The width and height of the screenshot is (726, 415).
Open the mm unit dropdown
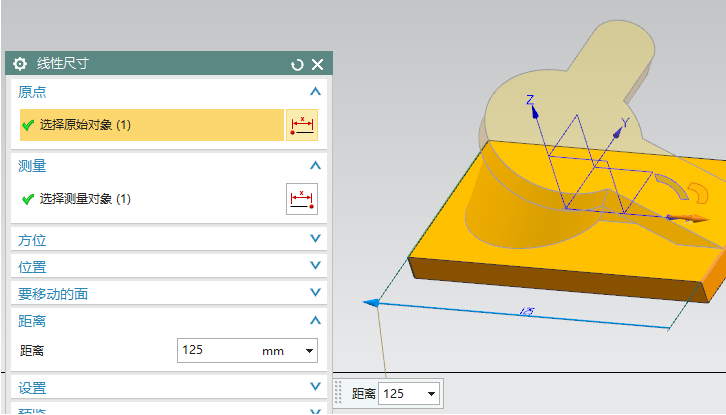point(309,351)
